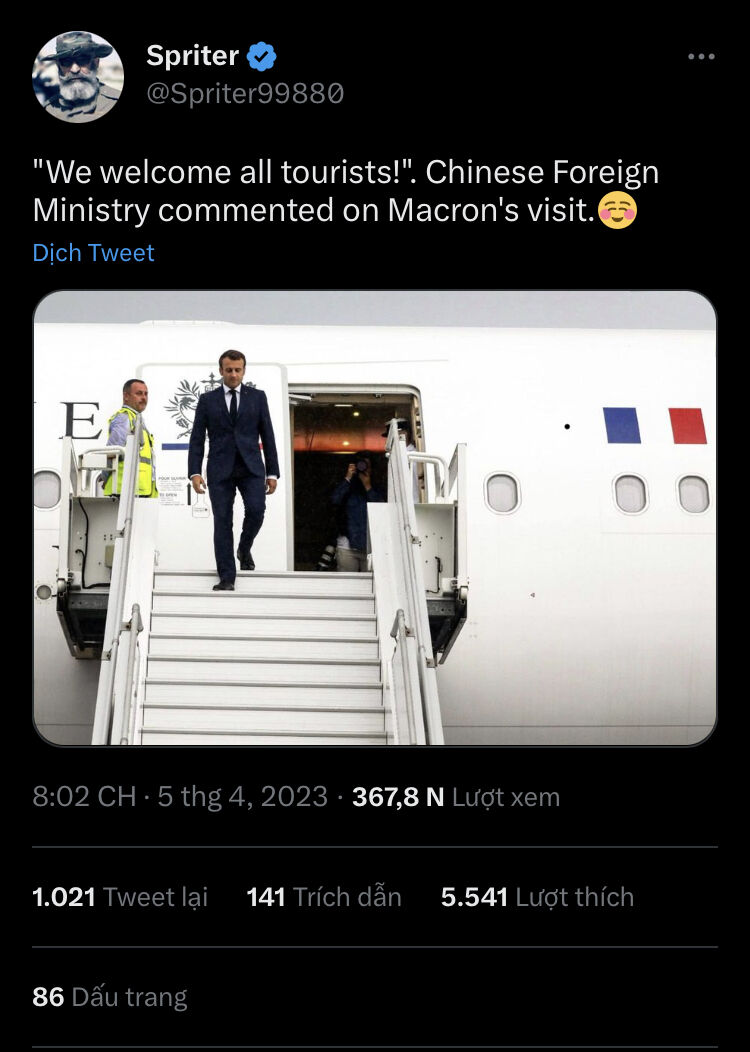Open Spriter's profile avatar picture

78,77
